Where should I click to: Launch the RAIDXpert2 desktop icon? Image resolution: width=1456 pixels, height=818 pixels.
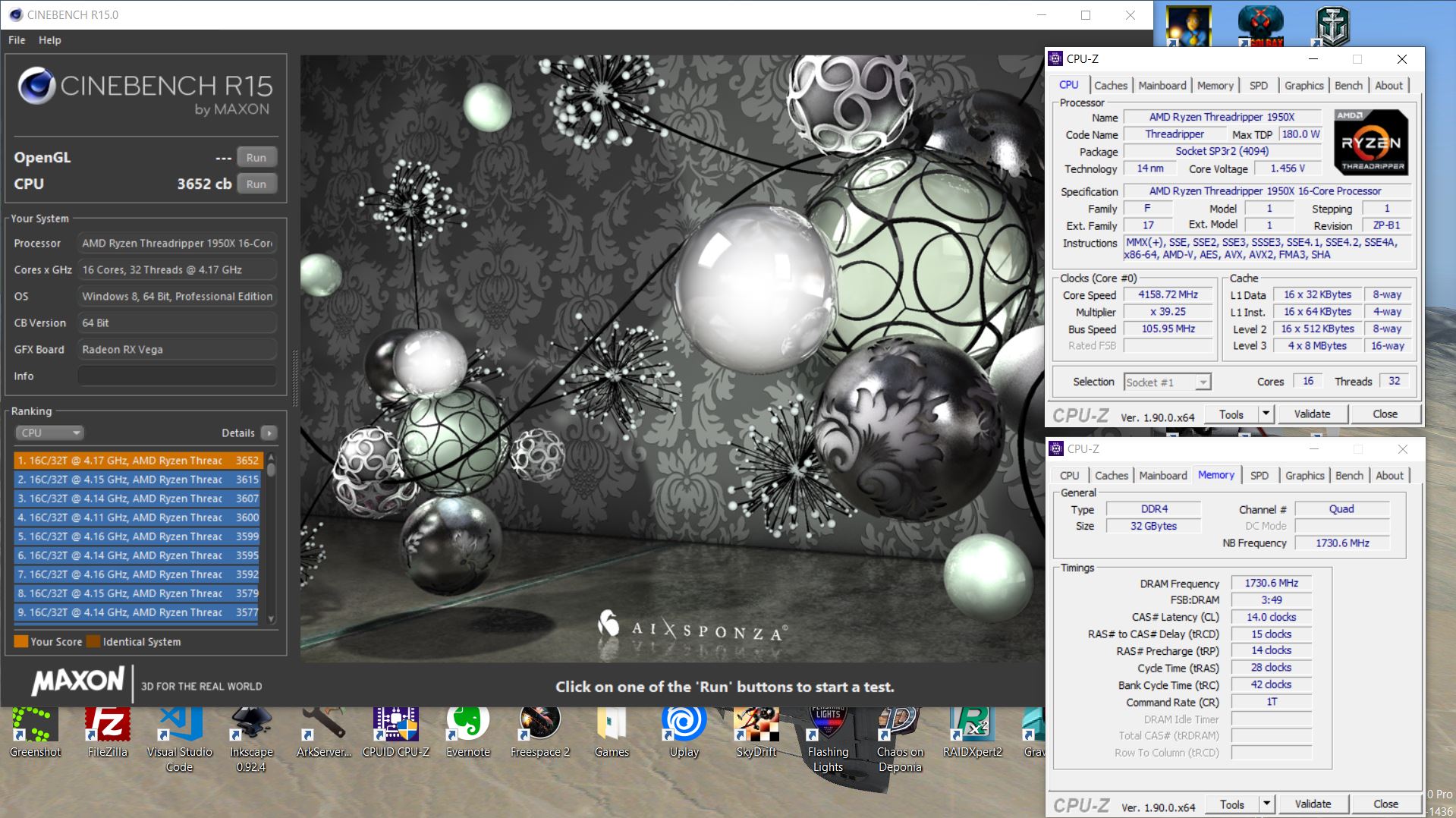[972, 732]
